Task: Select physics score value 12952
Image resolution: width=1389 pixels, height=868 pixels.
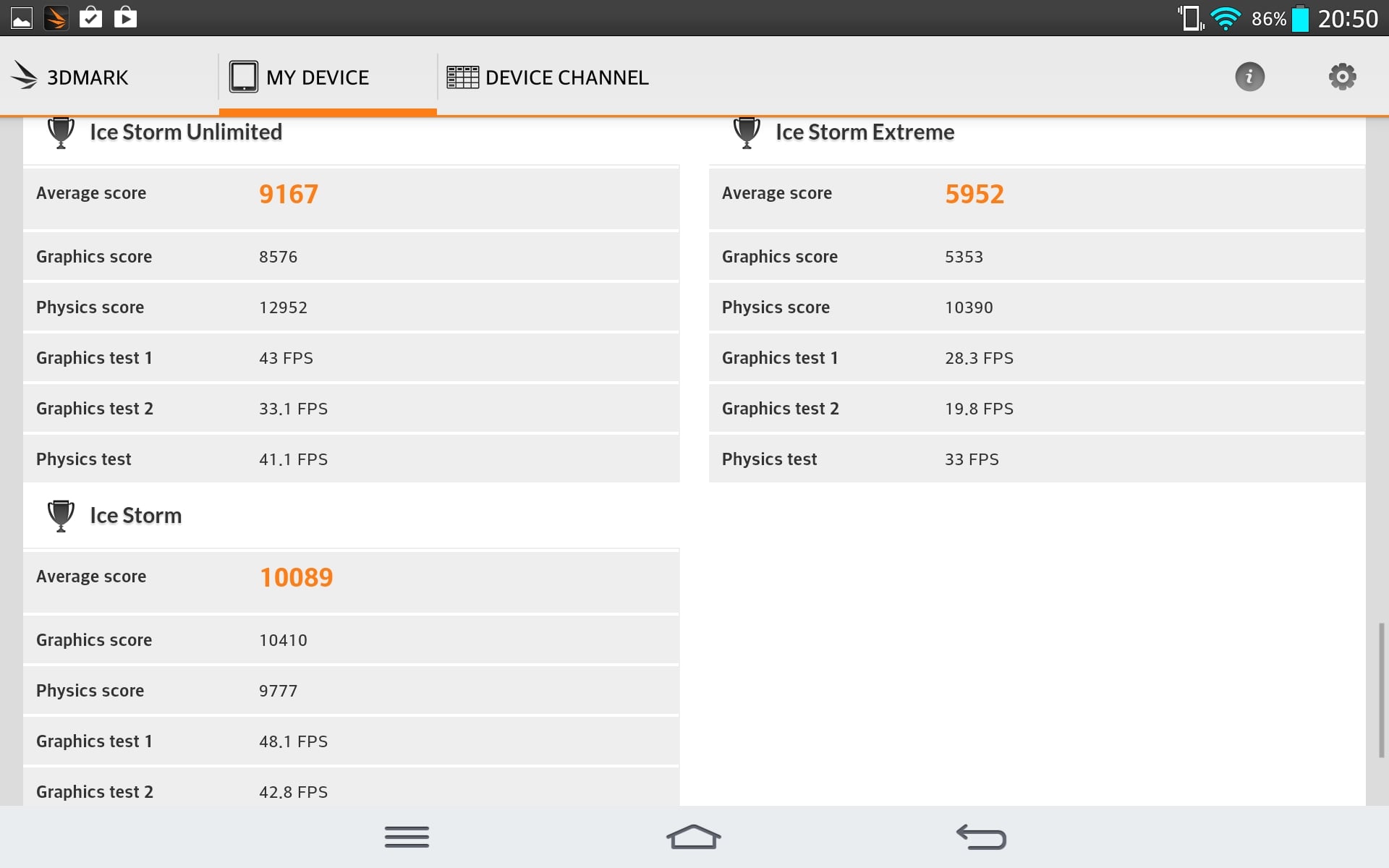Action: tap(284, 307)
